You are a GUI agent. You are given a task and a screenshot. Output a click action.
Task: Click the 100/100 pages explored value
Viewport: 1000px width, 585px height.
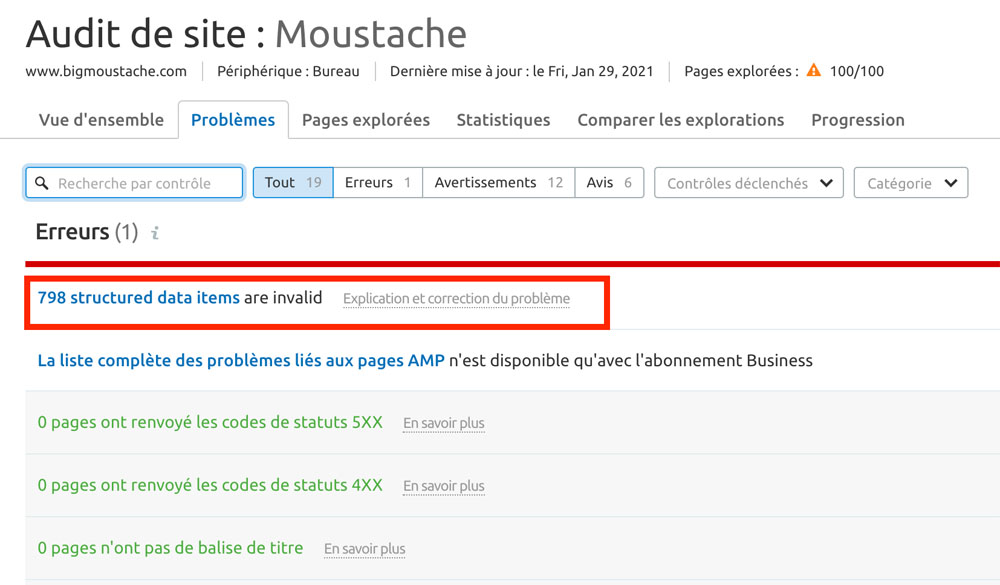coord(857,71)
